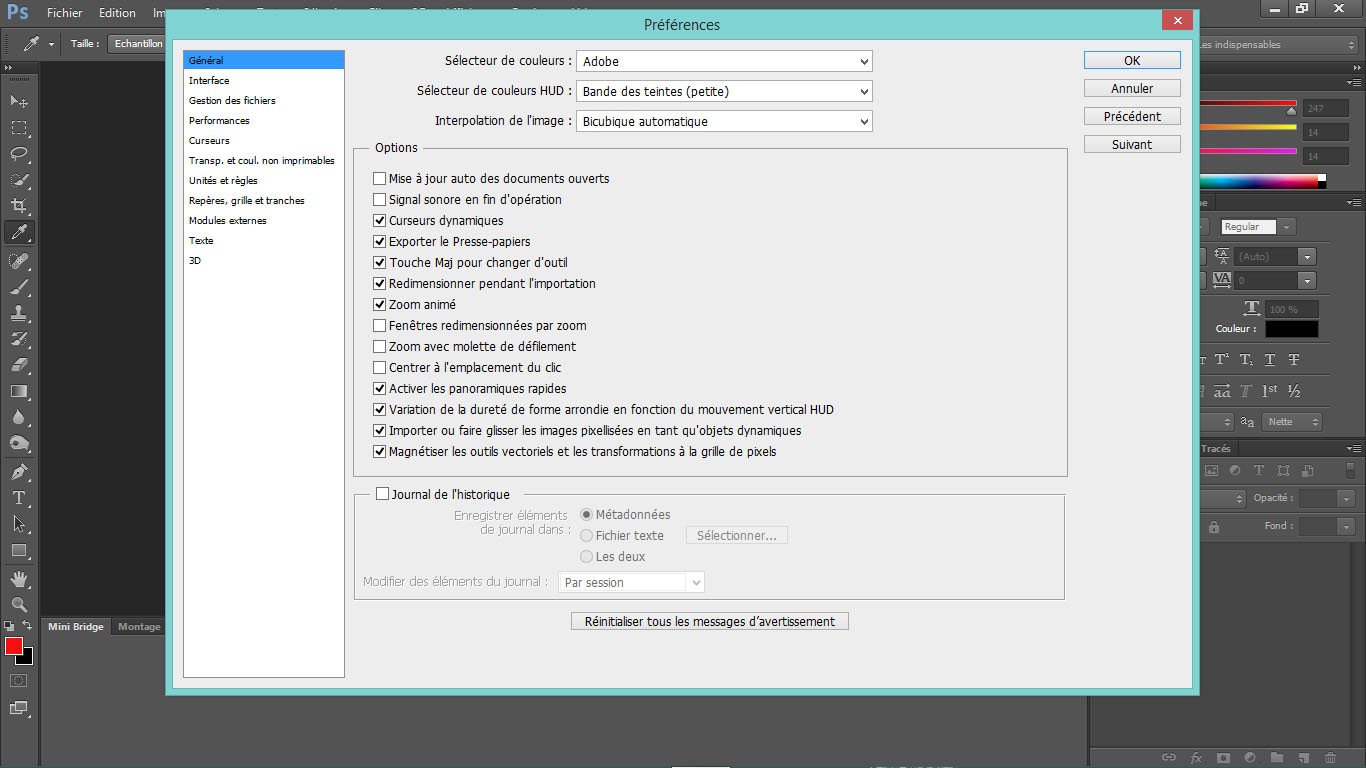Select the Brush tool
This screenshot has height=768, width=1366.
coord(19,287)
